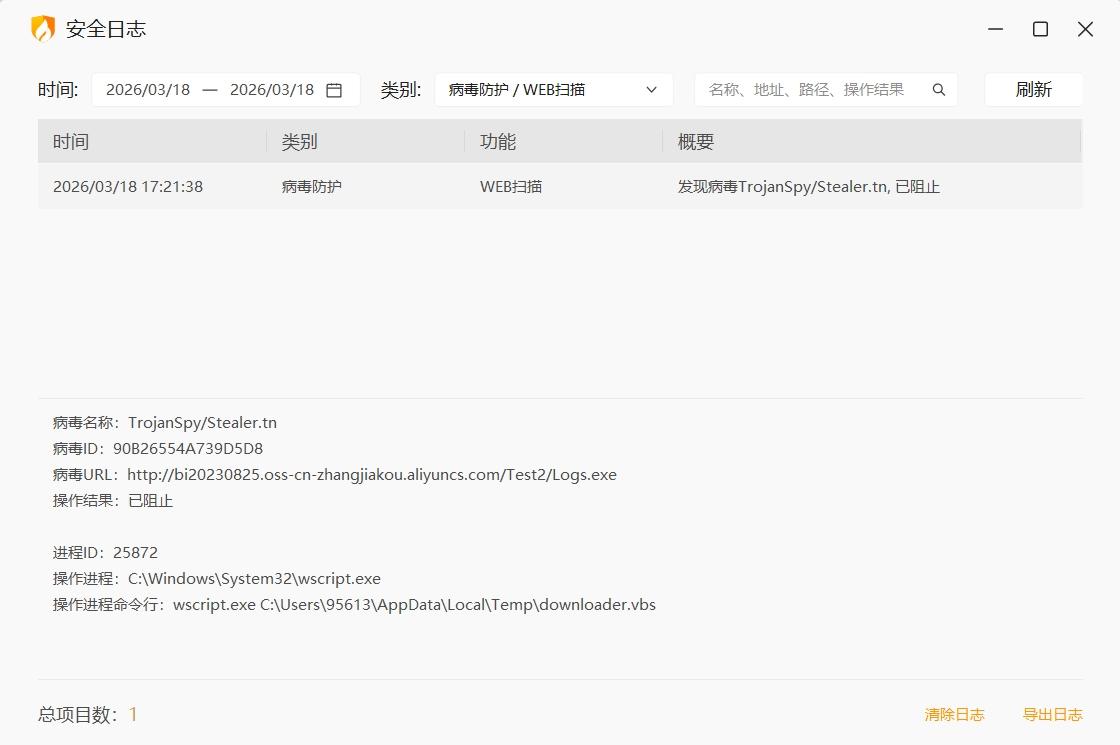The image size is (1120, 745).
Task: Click the search magnifier icon
Action: click(939, 90)
